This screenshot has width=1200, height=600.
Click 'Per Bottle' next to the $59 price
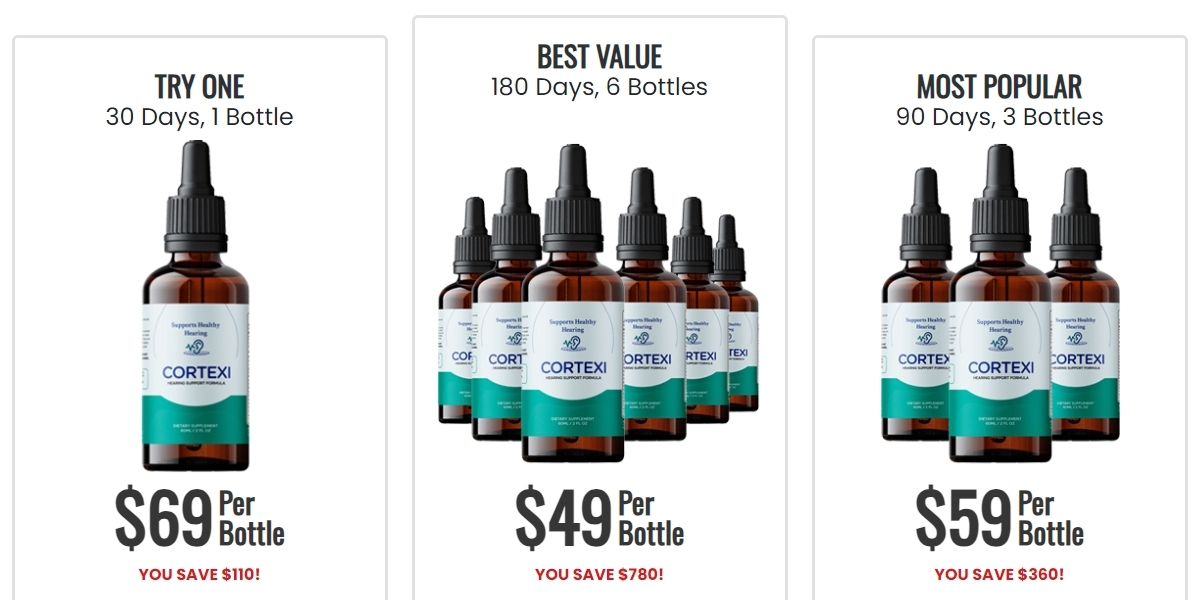(x=1051, y=518)
